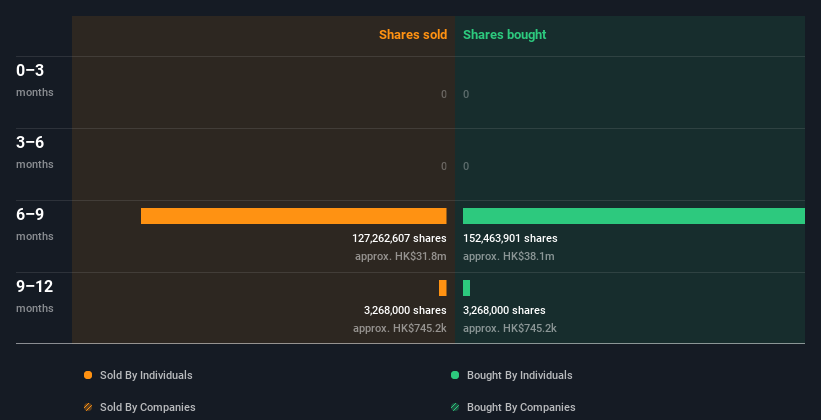This screenshot has width=821, height=420.
Task: Click the 6–9 months row label
Action: point(35,224)
